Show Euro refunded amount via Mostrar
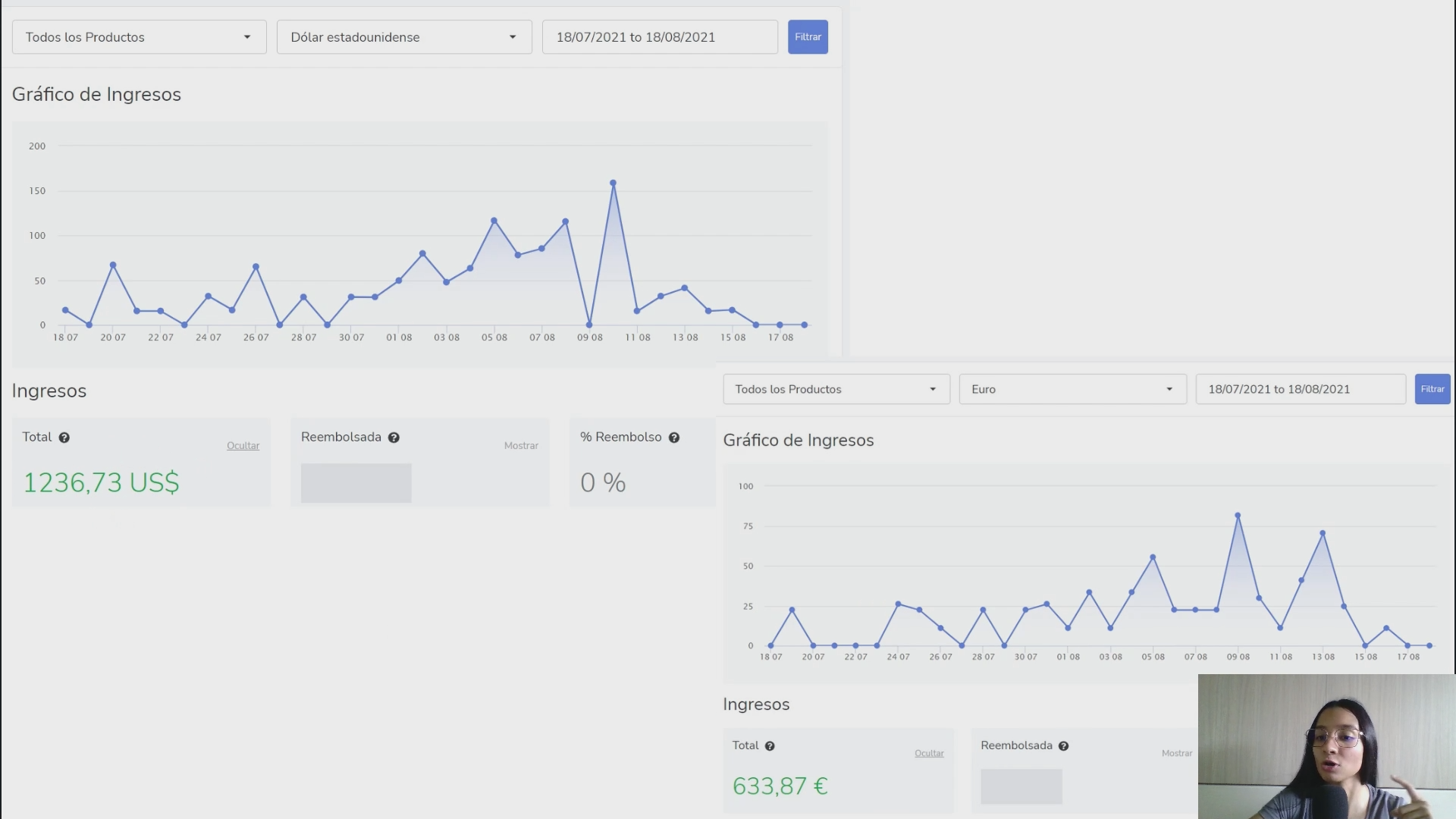 tap(1176, 754)
